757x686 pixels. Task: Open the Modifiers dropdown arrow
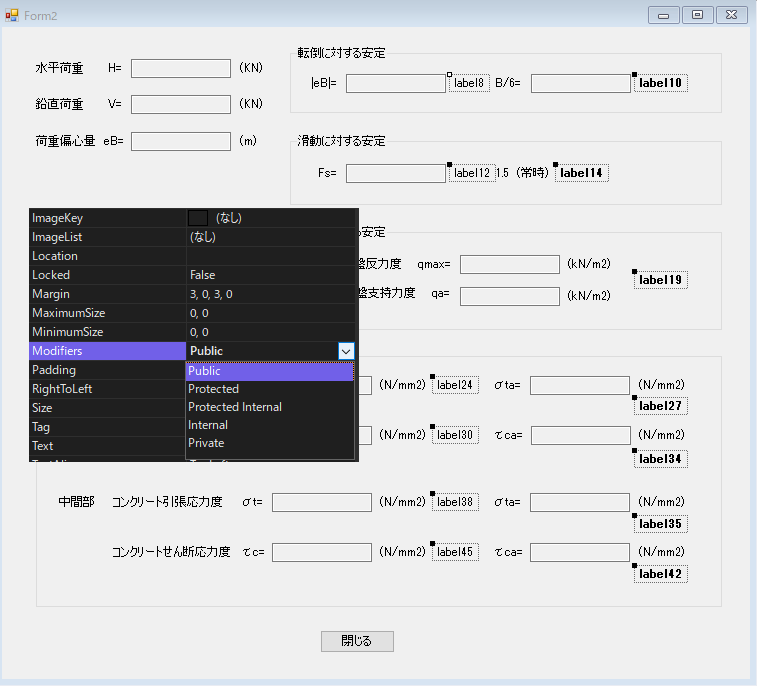pyautogui.click(x=346, y=351)
